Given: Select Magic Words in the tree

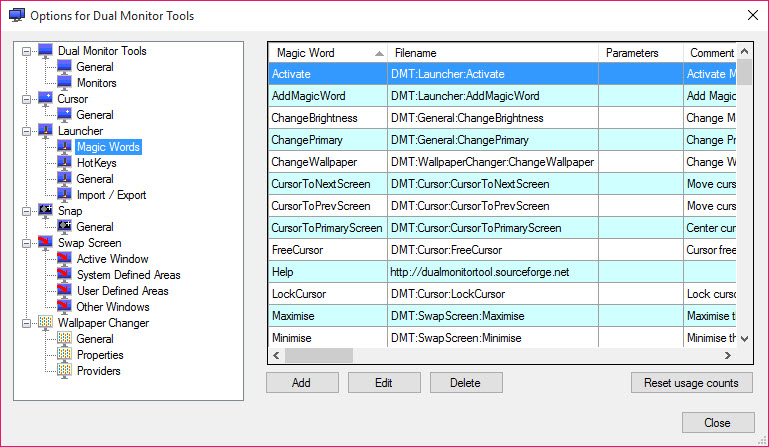Looking at the screenshot, I should pos(108,147).
